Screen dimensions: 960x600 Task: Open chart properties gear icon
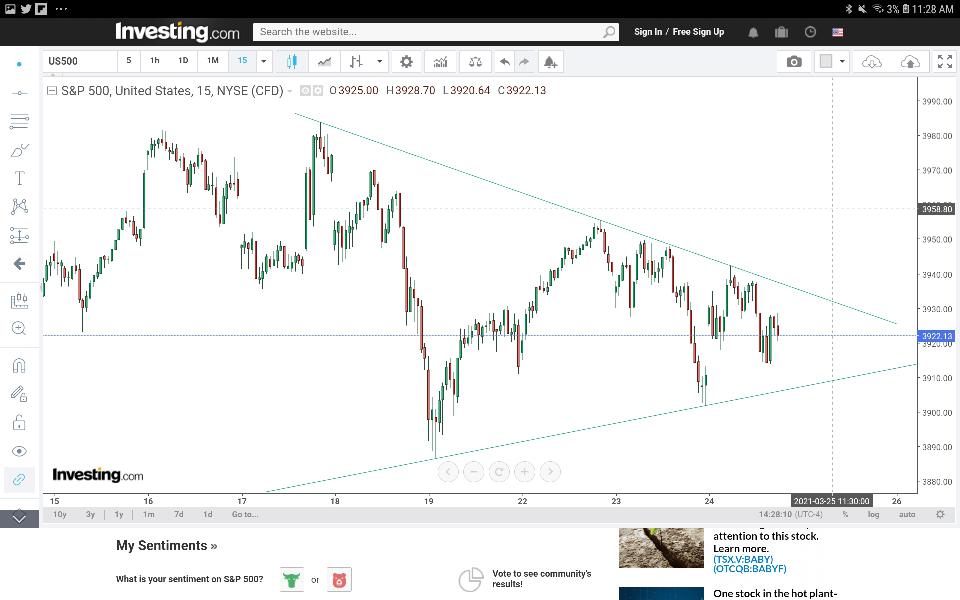point(406,61)
